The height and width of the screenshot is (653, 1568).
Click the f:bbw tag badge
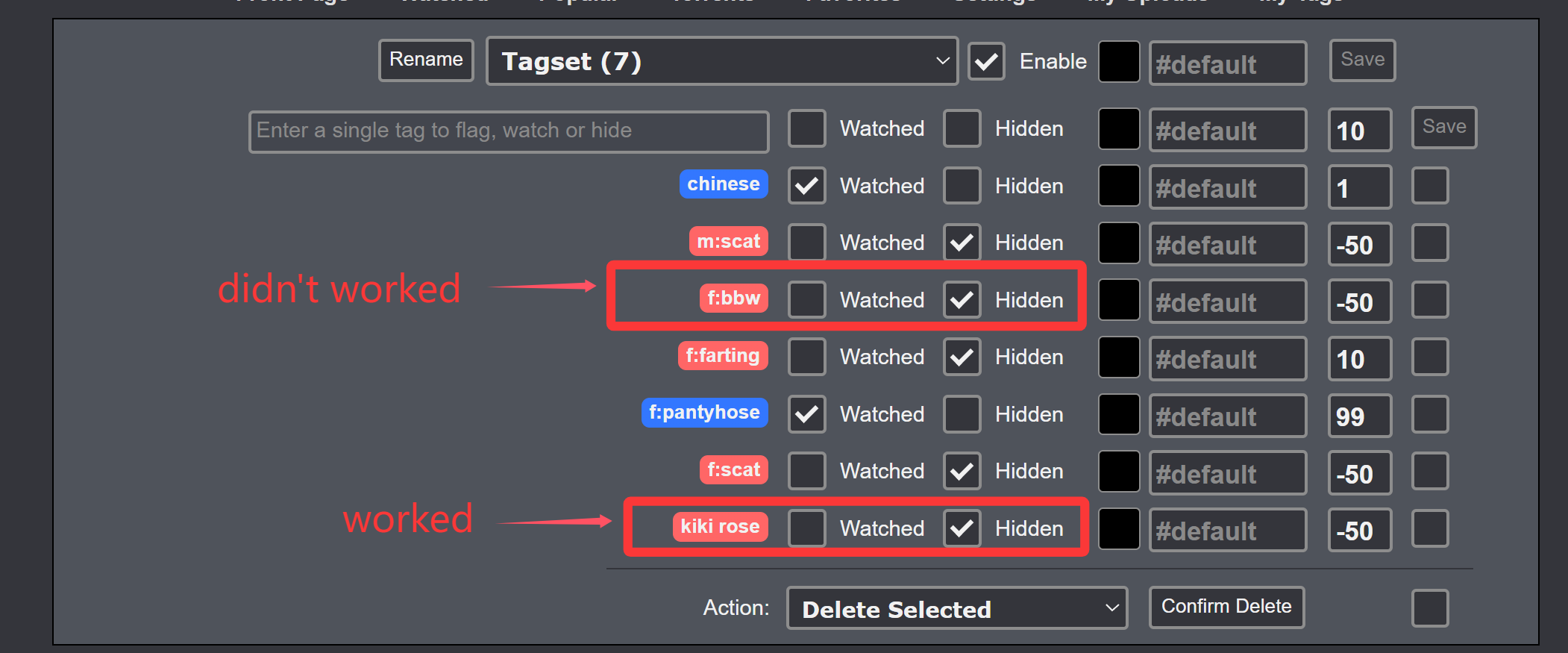point(733,299)
